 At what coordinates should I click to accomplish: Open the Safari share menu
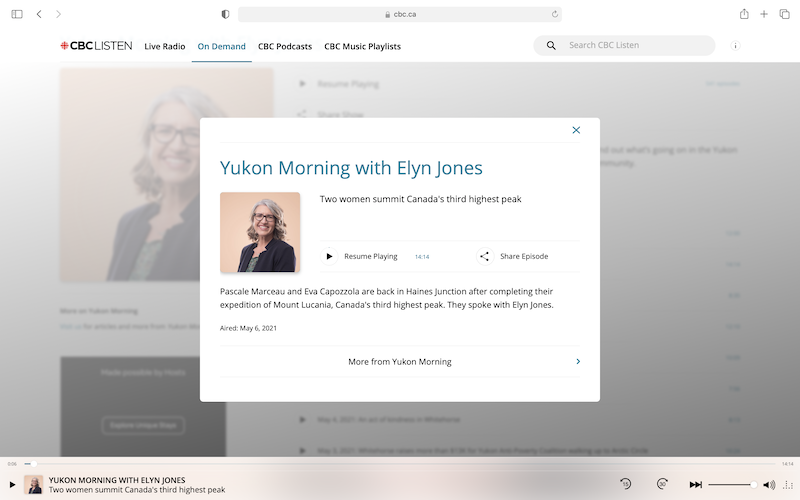click(744, 14)
